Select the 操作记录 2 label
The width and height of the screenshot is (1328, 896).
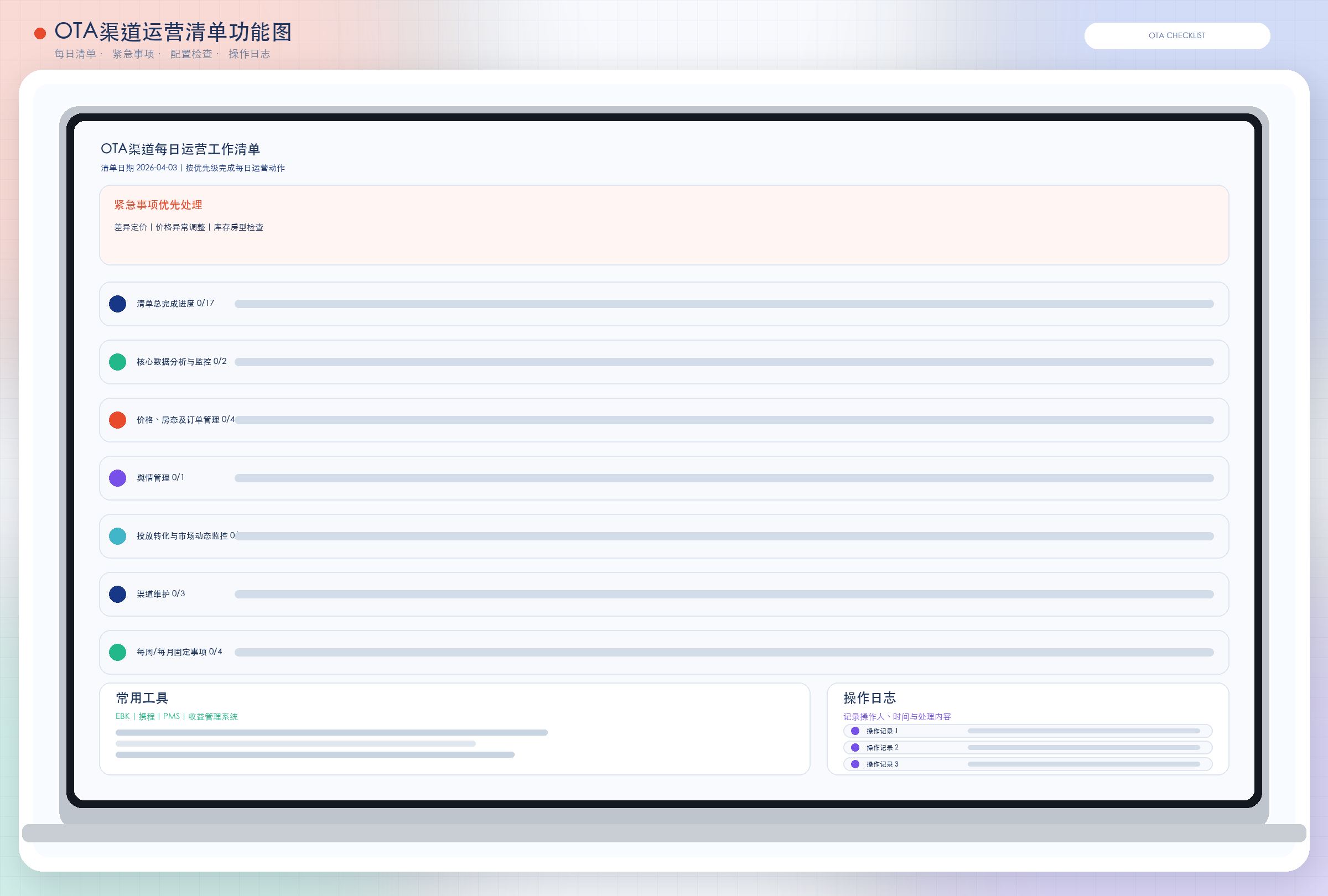pos(882,748)
